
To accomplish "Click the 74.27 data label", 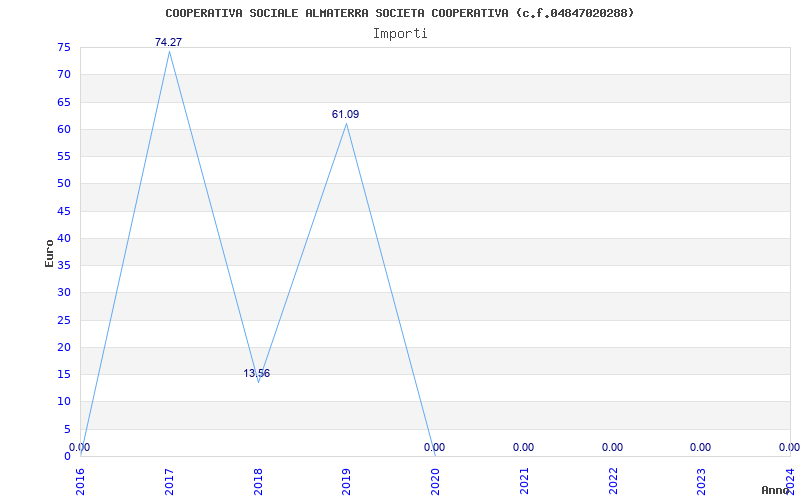I will pos(168,42).
